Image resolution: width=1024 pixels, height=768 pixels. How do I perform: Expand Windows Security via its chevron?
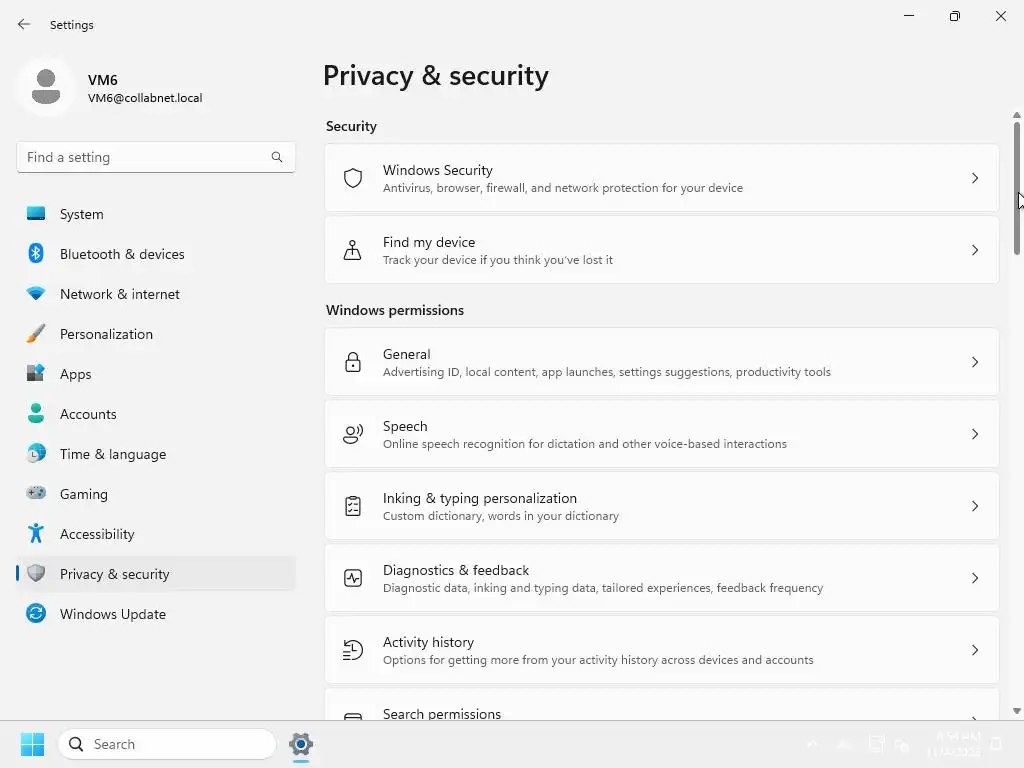click(975, 178)
